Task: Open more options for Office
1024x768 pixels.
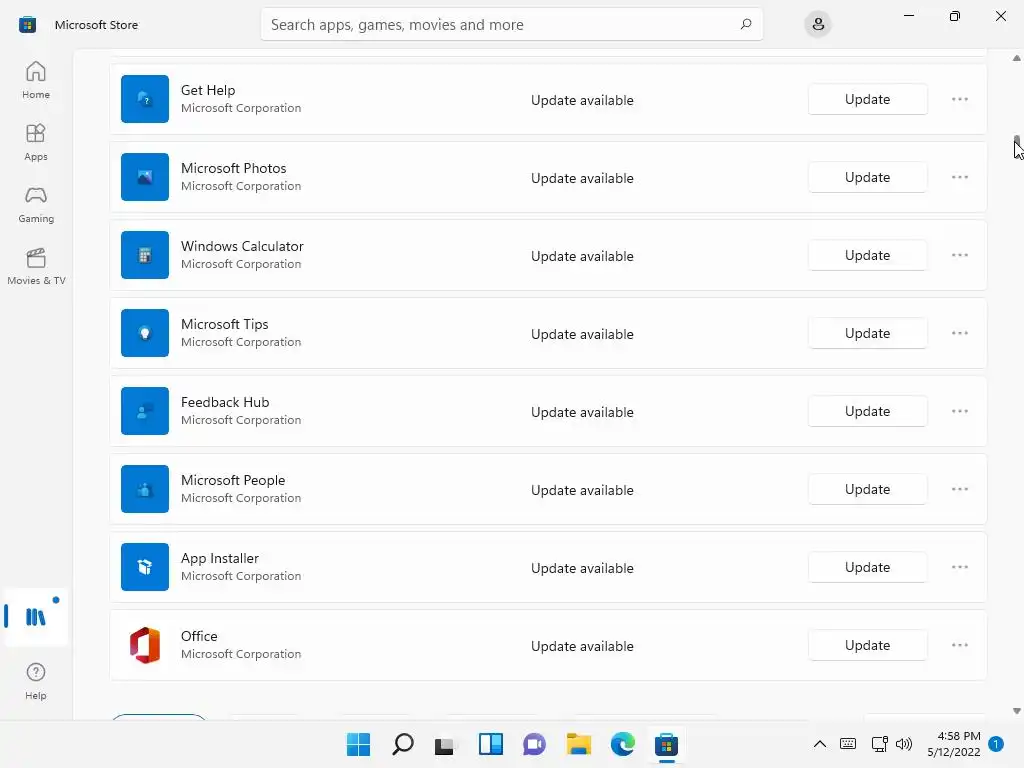Action: click(x=959, y=645)
